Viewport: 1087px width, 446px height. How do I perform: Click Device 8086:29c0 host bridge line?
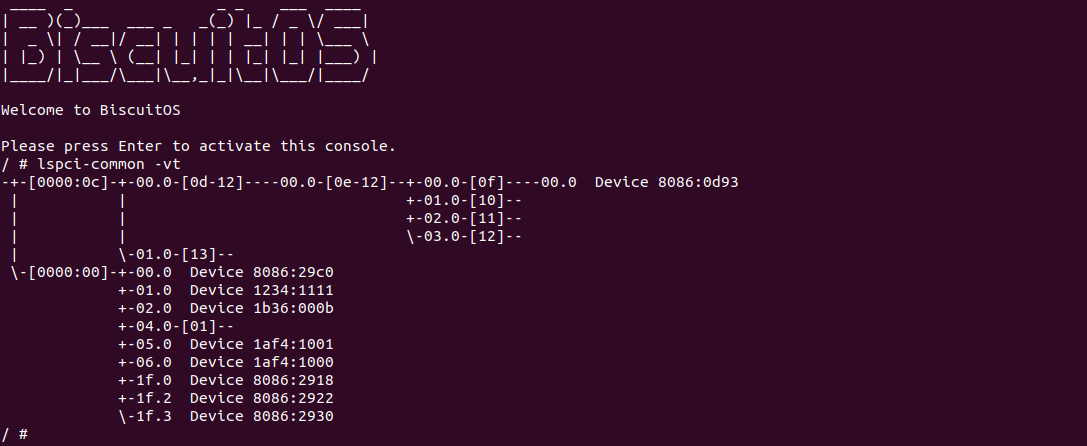[261, 271]
